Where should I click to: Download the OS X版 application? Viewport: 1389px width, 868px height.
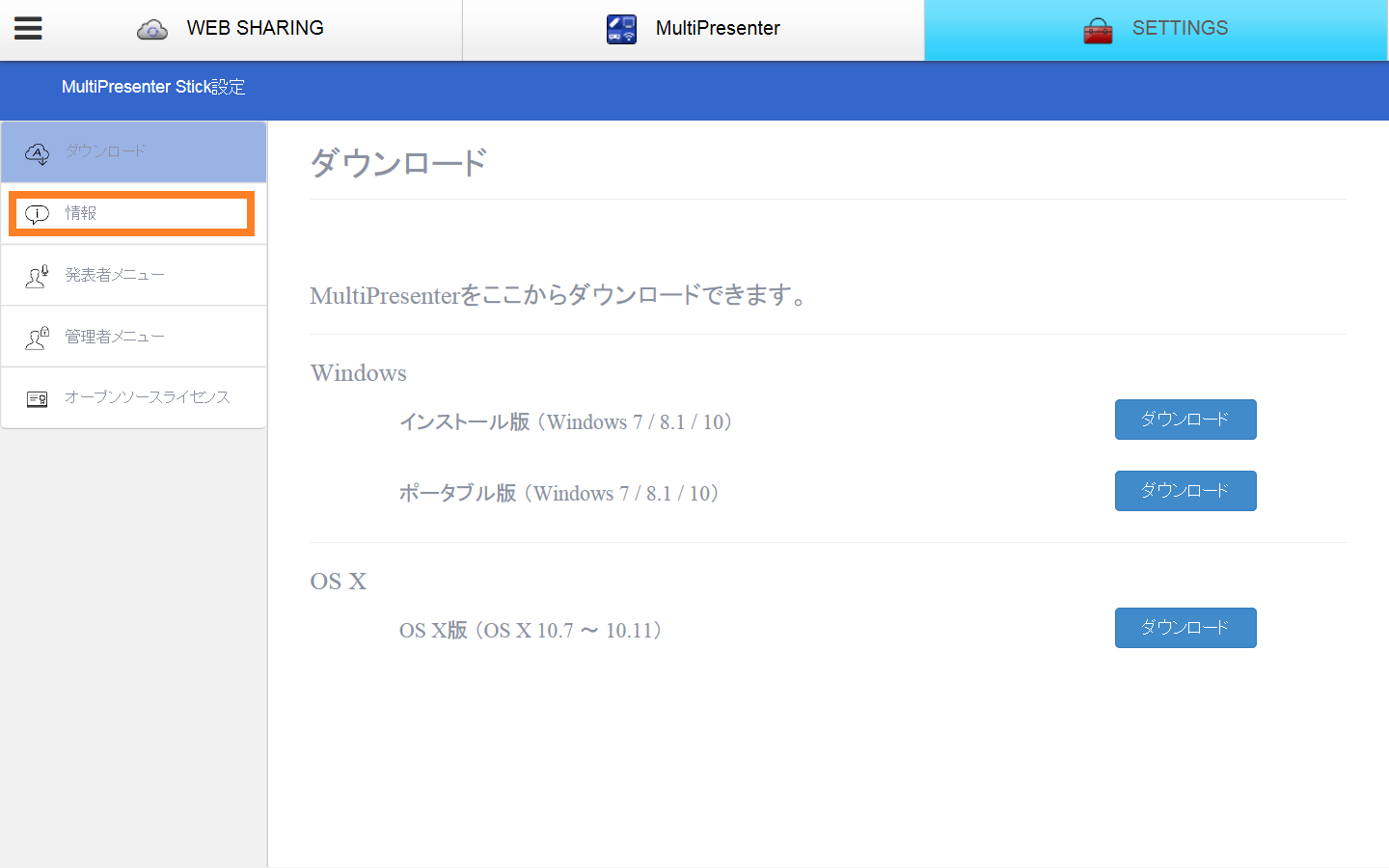[1185, 628]
